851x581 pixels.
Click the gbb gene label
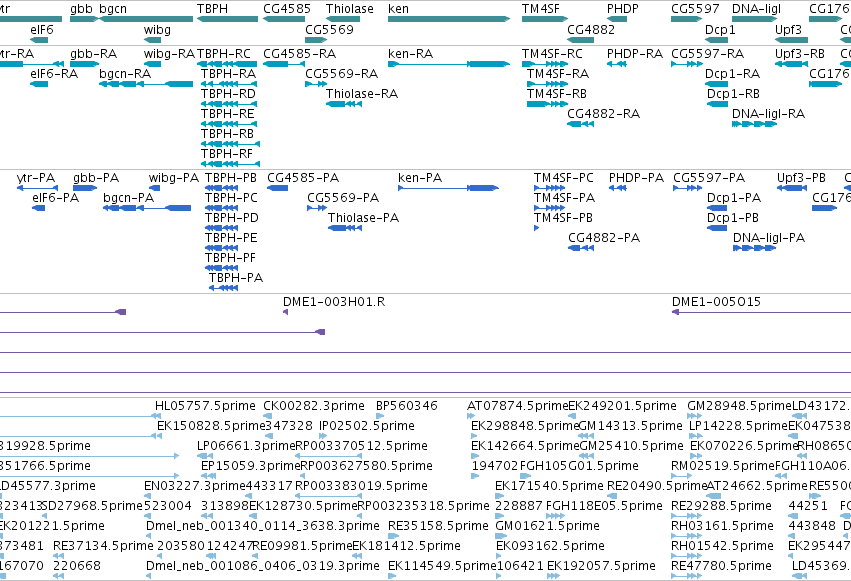81,9
